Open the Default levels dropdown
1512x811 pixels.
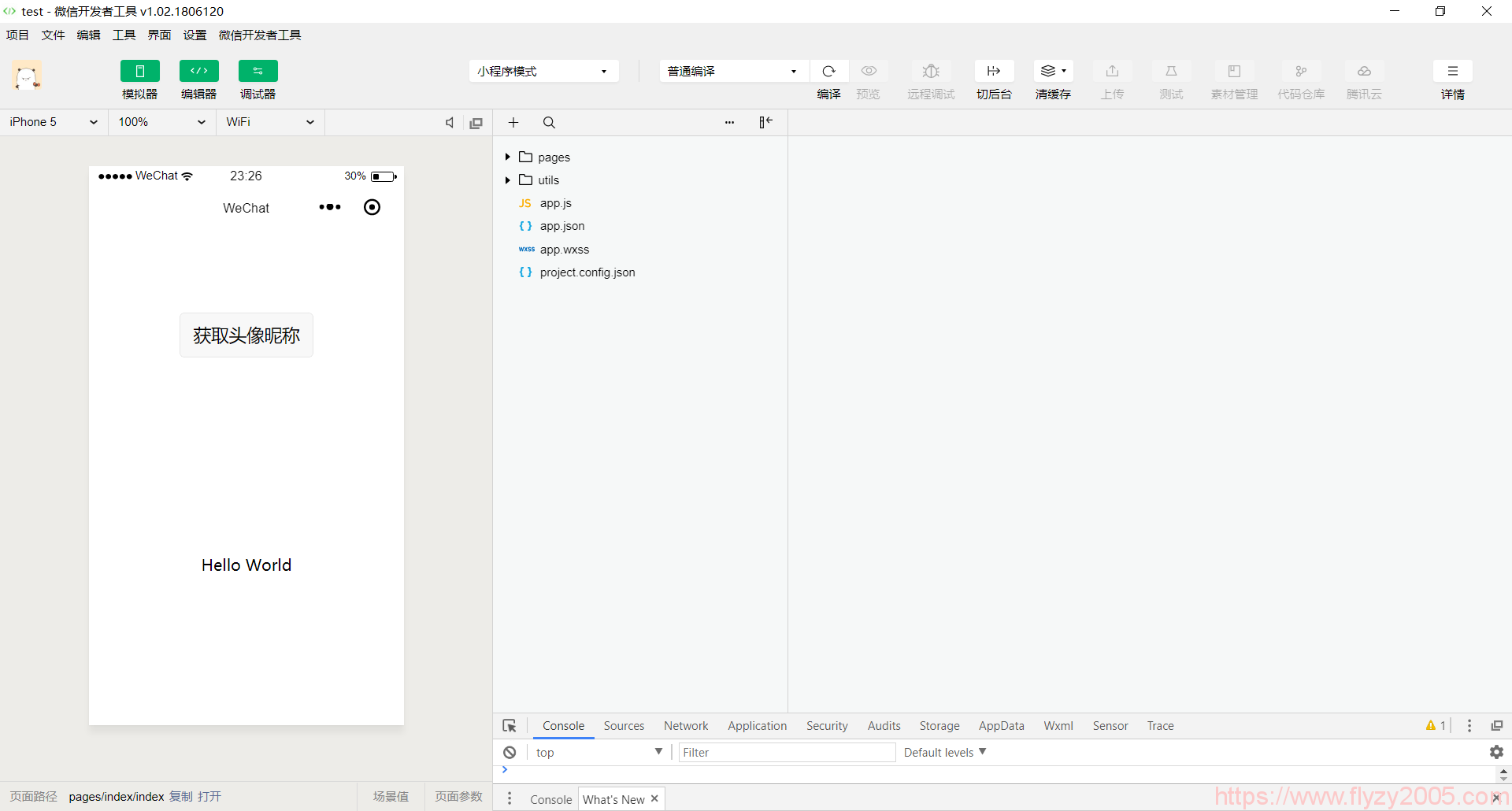click(x=945, y=753)
